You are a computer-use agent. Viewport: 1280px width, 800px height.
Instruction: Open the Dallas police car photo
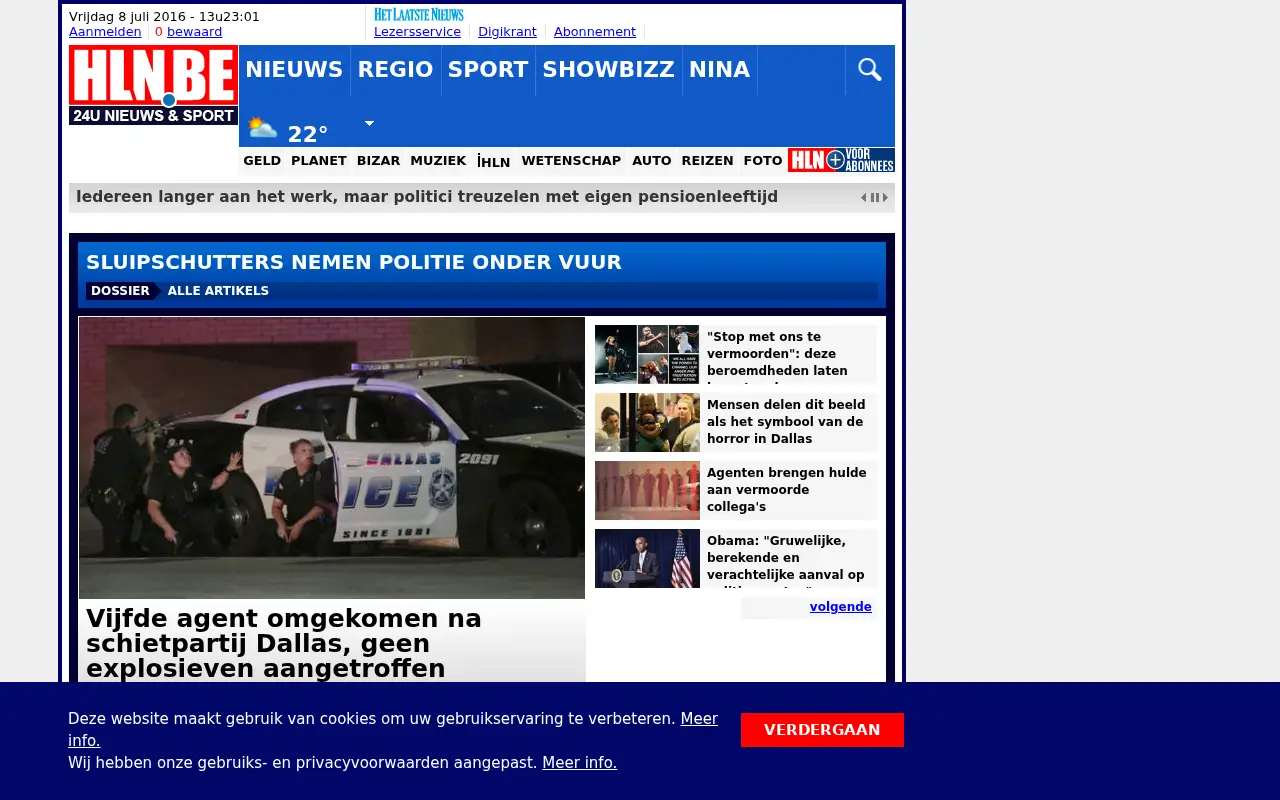tap(332, 458)
